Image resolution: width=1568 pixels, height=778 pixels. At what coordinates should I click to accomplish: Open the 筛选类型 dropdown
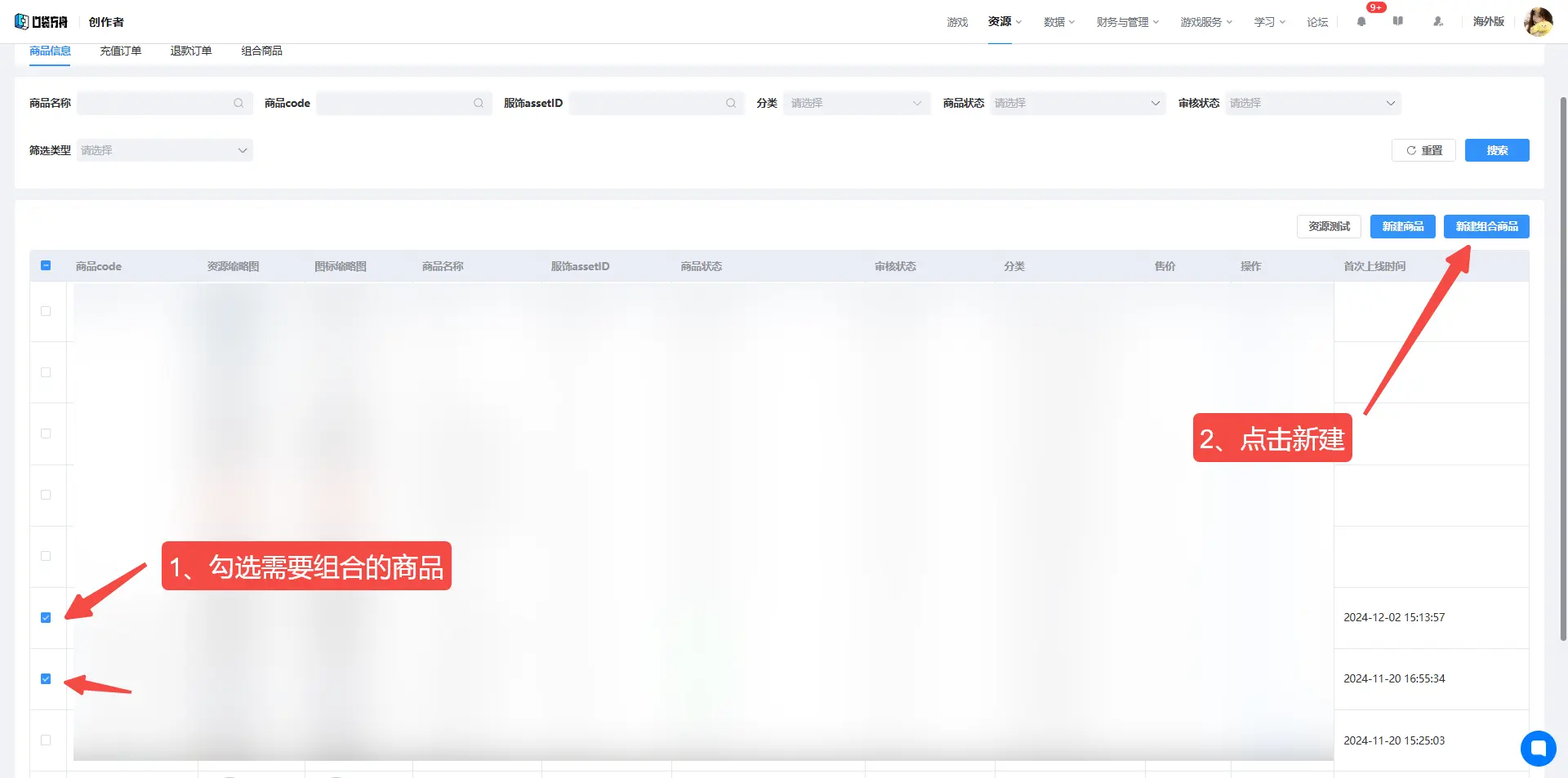(164, 151)
